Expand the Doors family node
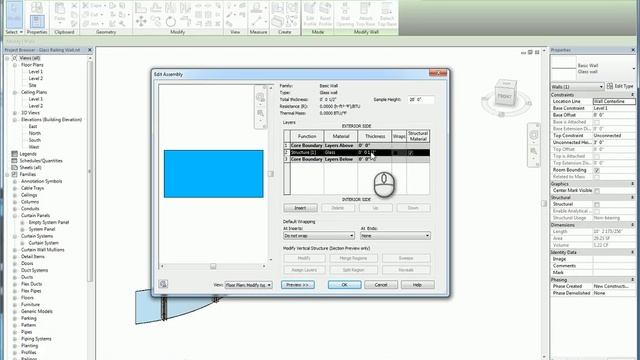Image resolution: width=640 pixels, height=360 pixels. point(15,264)
